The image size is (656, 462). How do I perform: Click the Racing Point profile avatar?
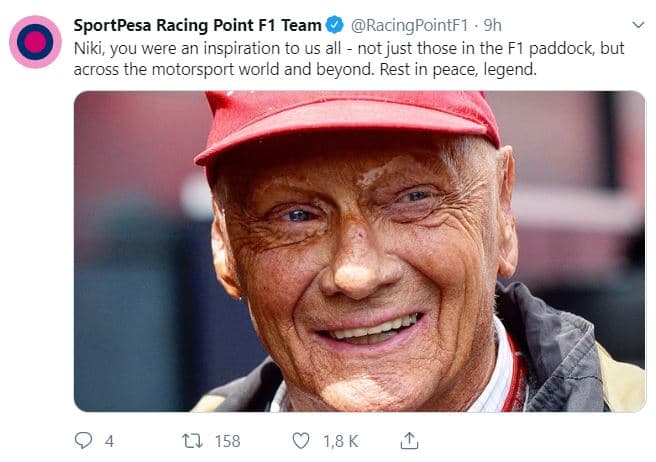coord(36,42)
